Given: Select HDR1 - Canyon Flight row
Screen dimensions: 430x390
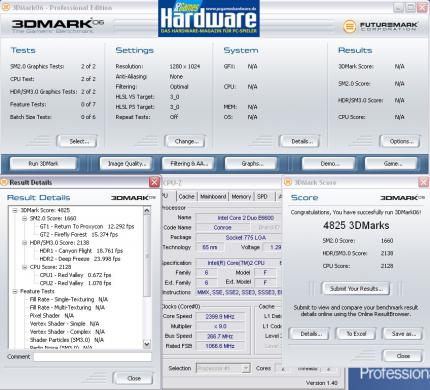Looking at the screenshot, I should tap(81, 251).
